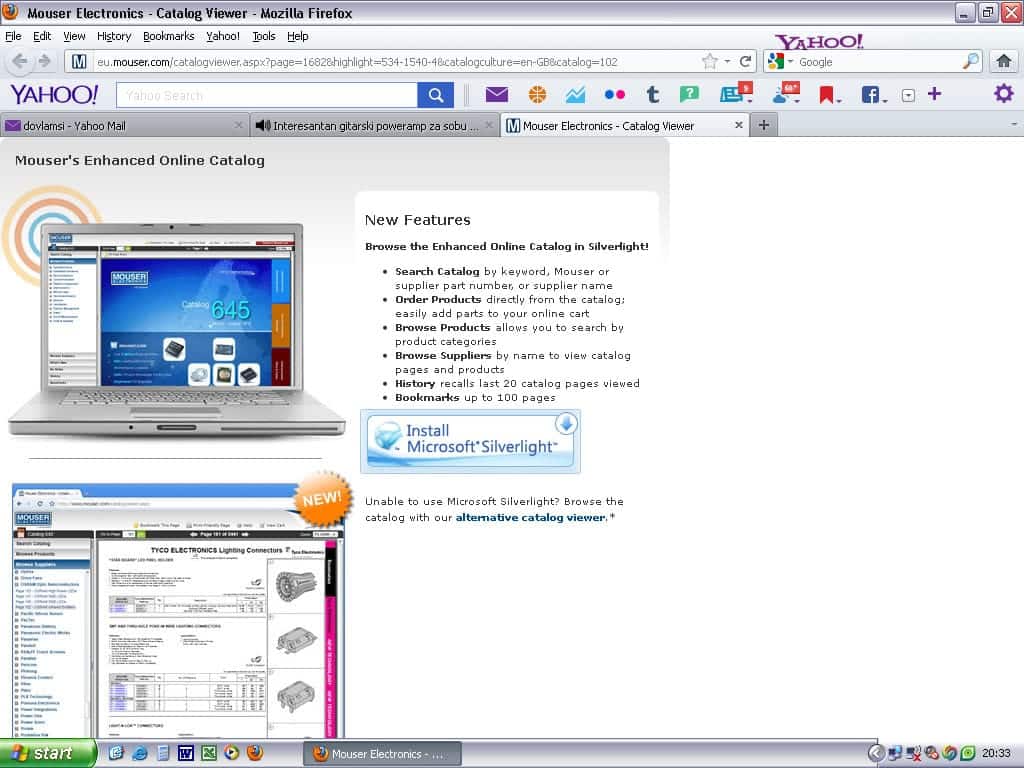
Task: Go to Firefox Home page icon
Action: (x=1004, y=61)
